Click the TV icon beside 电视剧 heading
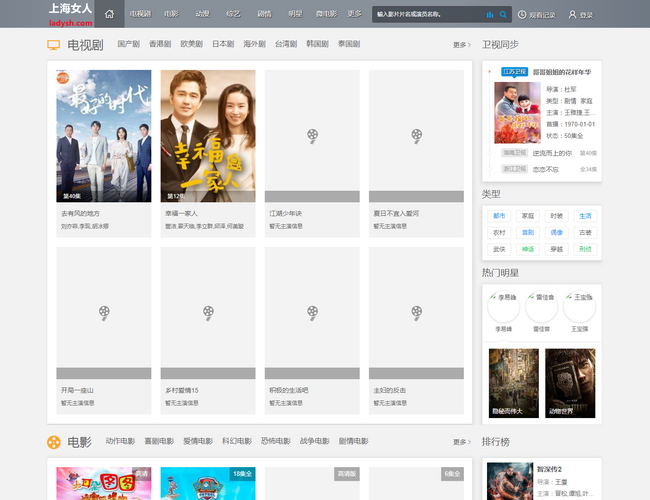Screen dimensions: 650x500 (53, 45)
